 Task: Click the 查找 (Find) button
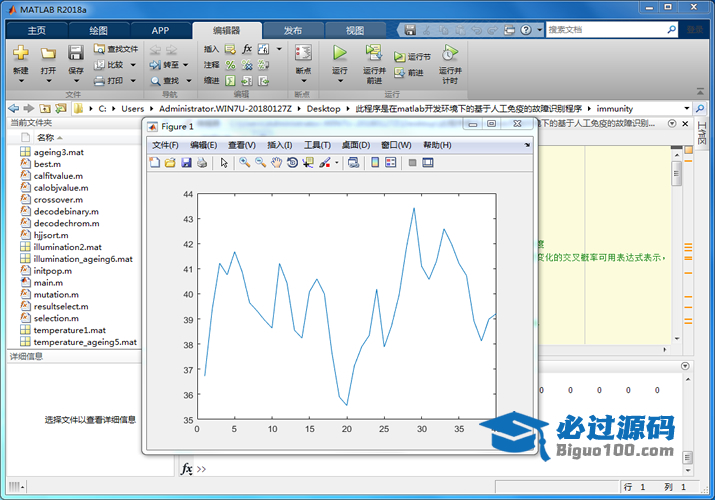pyautogui.click(x=165, y=81)
